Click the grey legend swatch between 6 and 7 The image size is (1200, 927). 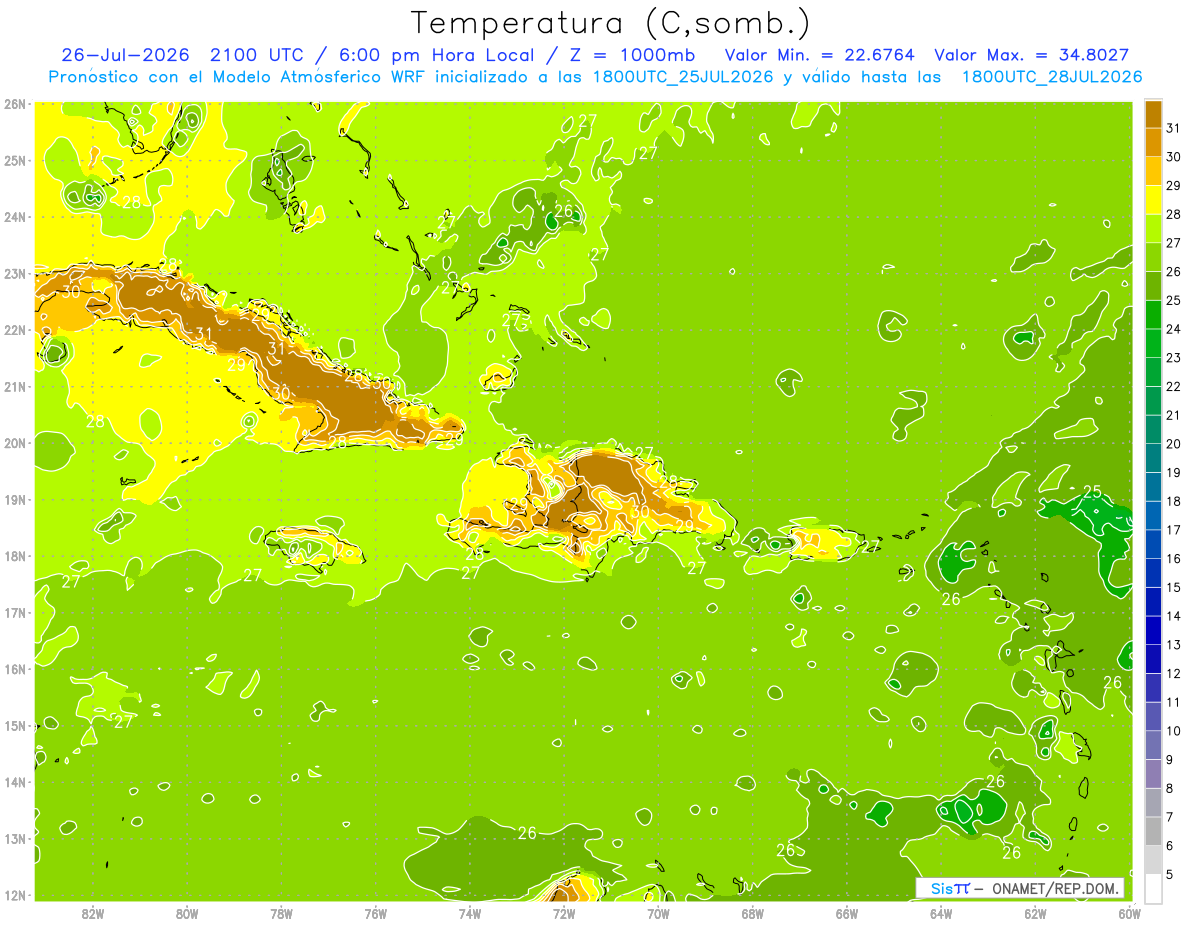pos(1153,831)
